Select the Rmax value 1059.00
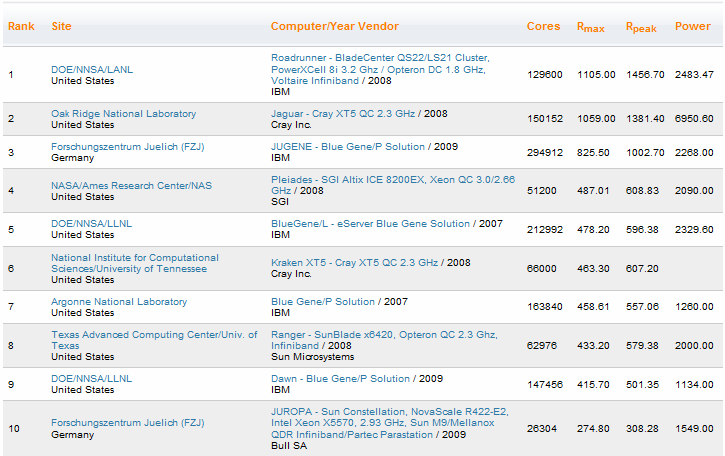 point(596,118)
